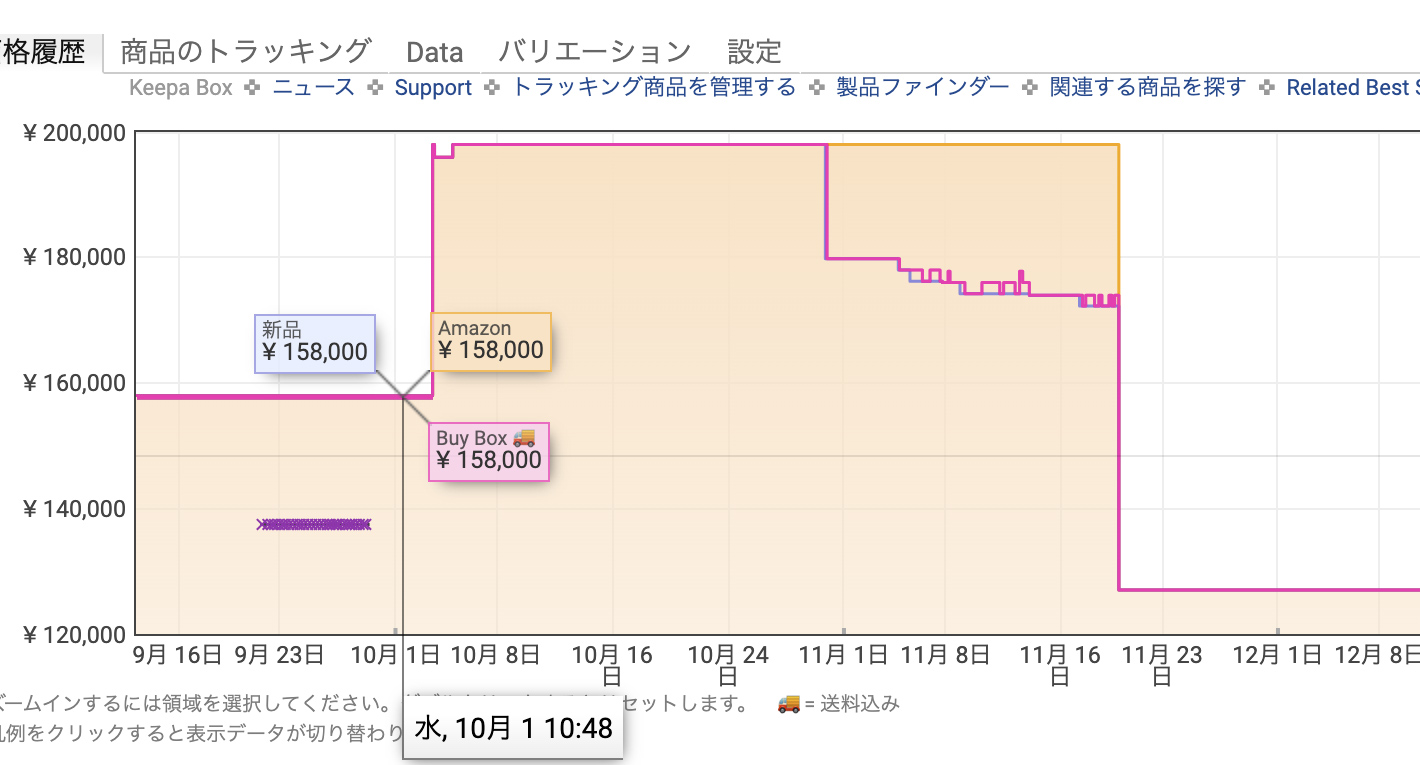Click the separator icon before ニュース link
Image resolution: width=1420 pixels, height=765 pixels.
[x=253, y=88]
